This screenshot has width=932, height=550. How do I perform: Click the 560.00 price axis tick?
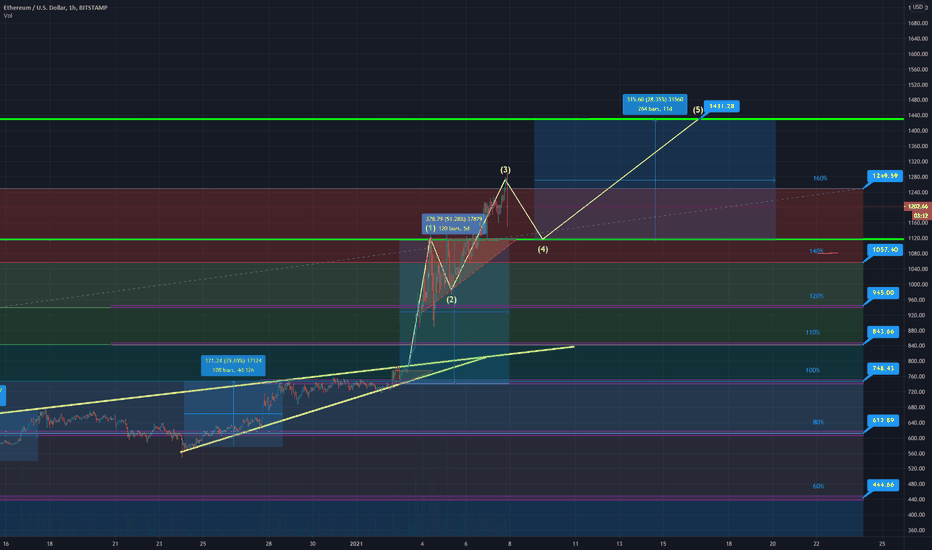[918, 453]
